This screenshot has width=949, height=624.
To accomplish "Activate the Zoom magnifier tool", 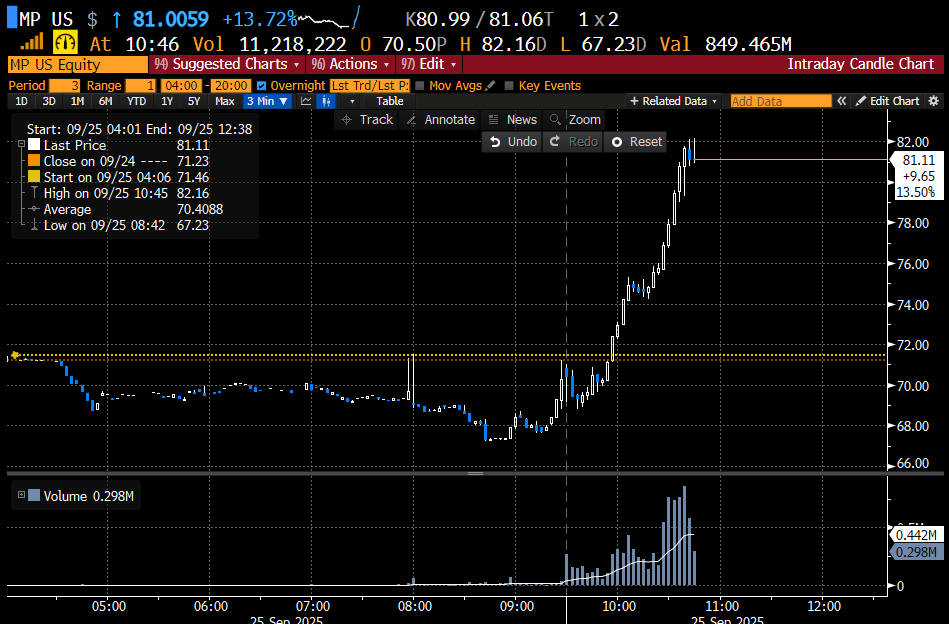I will tap(575, 120).
